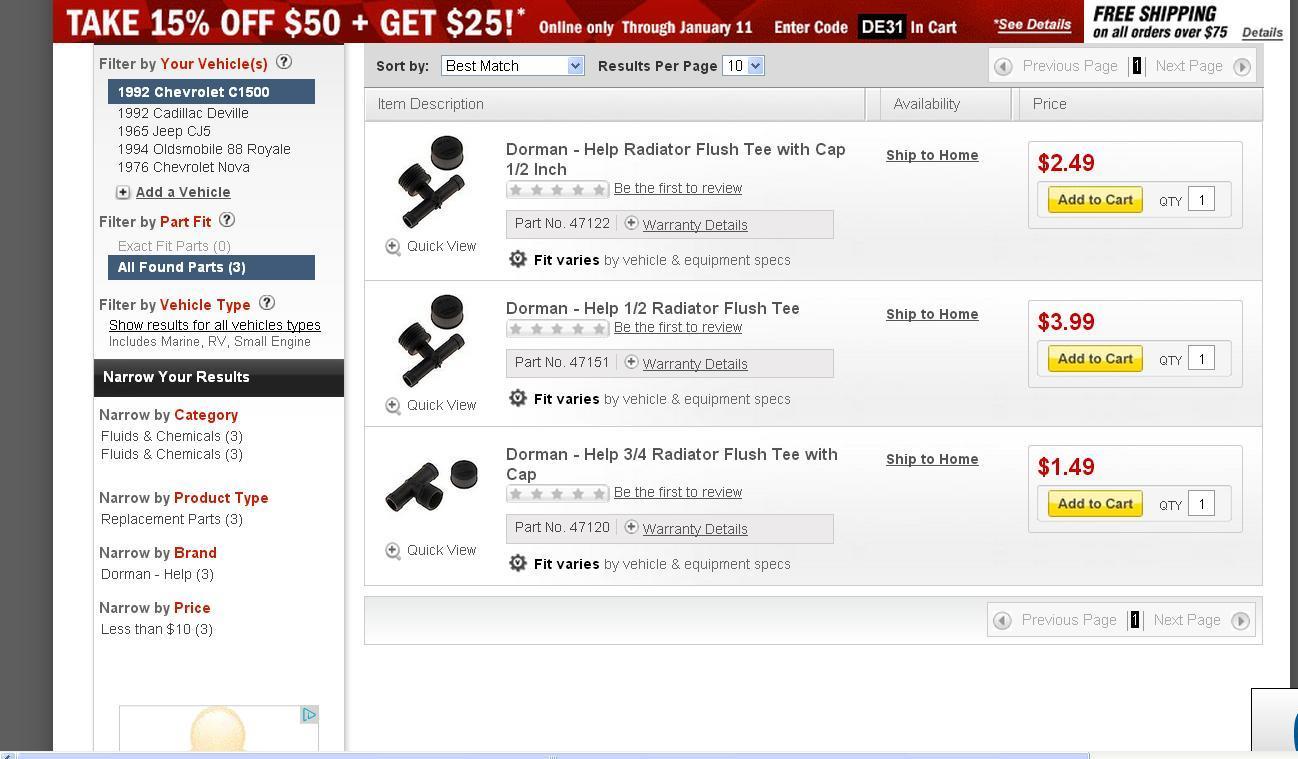The width and height of the screenshot is (1298, 759).
Task: Click the help icon beside Part Fit
Action: coord(227,220)
